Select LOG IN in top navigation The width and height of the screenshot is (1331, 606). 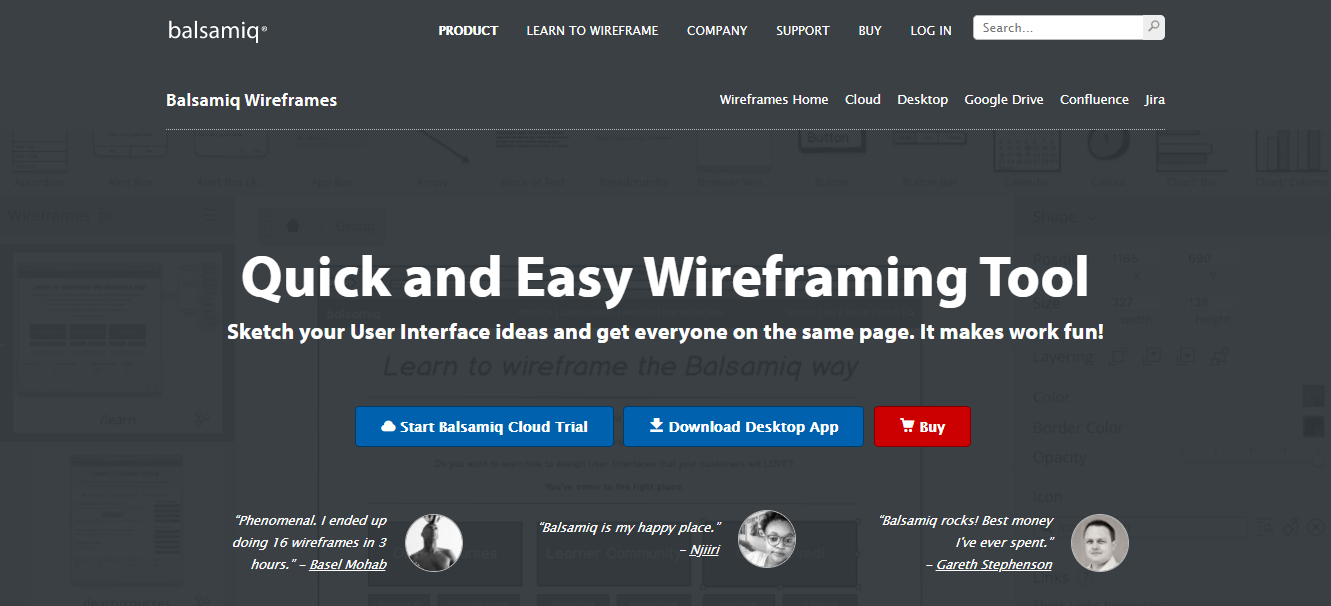(x=930, y=31)
